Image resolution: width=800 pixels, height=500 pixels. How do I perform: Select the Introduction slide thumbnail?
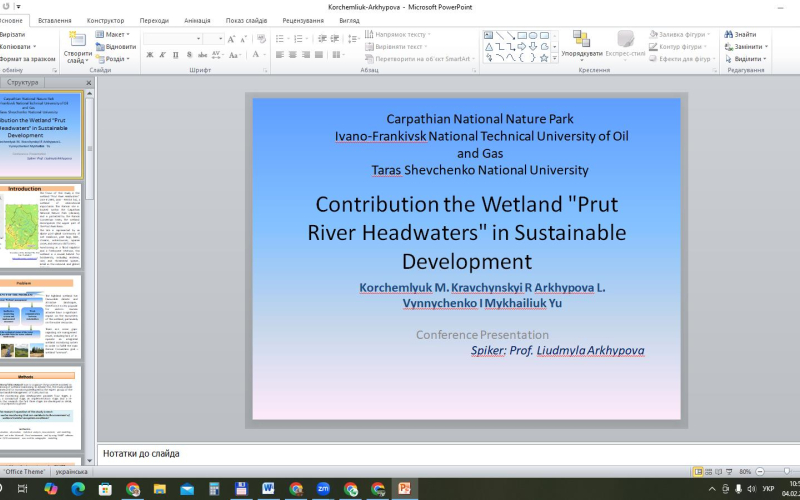(40, 226)
